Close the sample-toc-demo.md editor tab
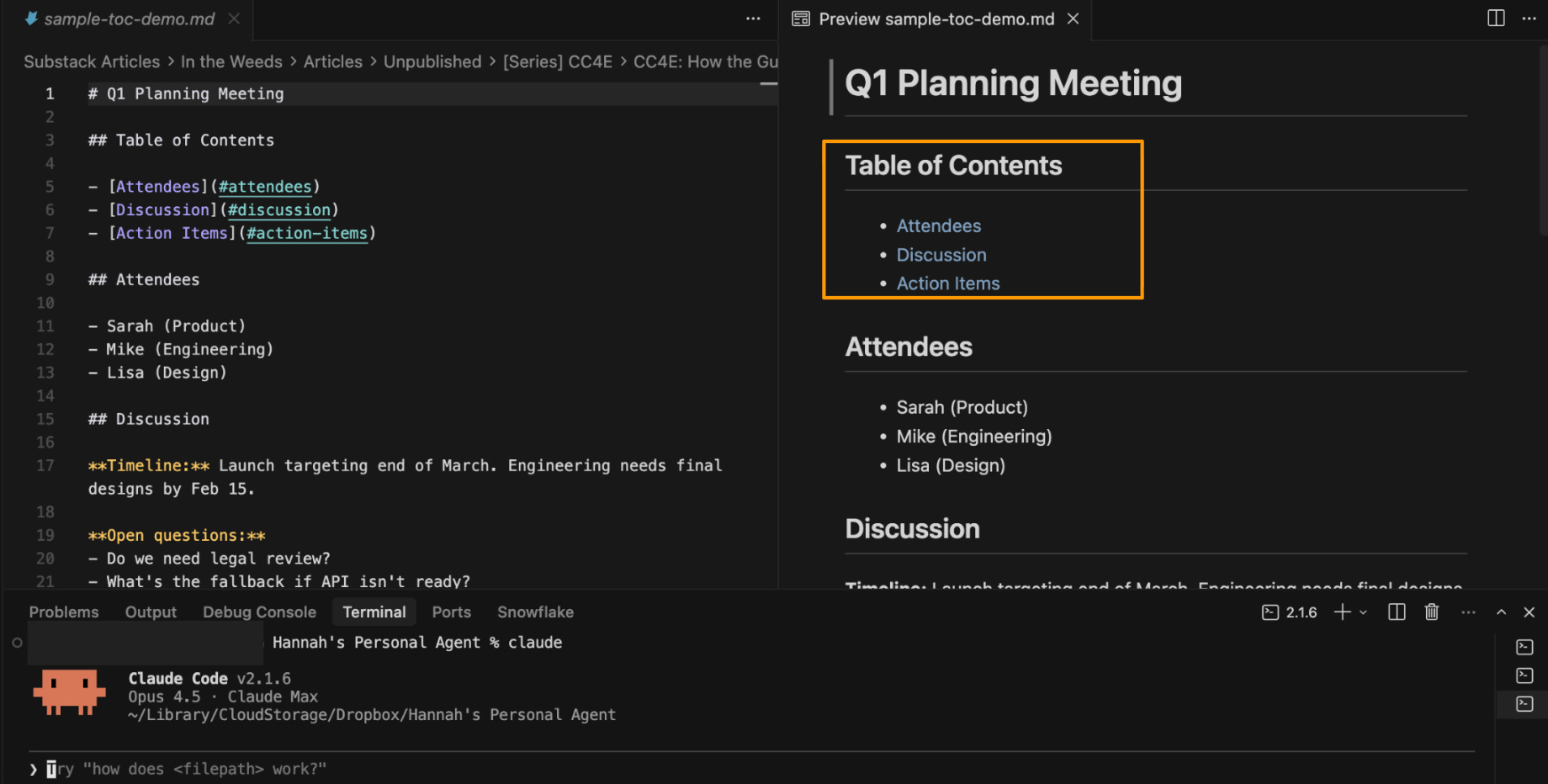 coord(234,19)
